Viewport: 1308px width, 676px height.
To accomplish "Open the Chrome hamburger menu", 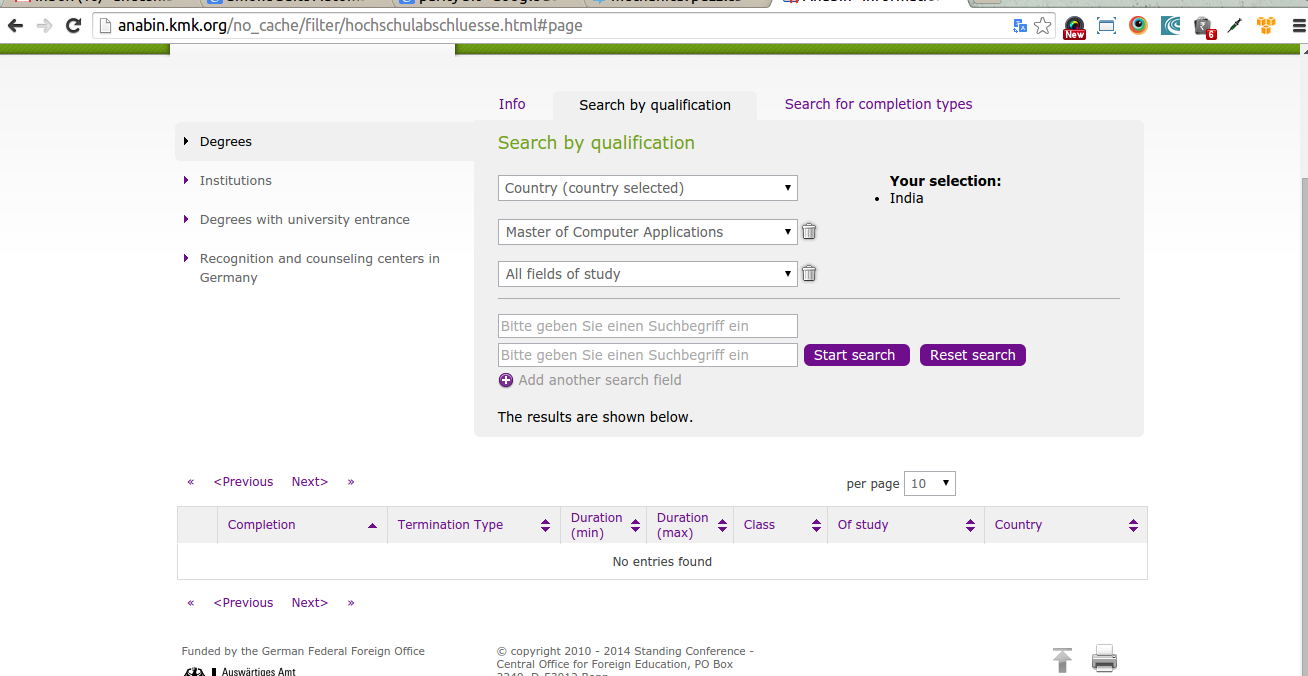I will point(1293,26).
